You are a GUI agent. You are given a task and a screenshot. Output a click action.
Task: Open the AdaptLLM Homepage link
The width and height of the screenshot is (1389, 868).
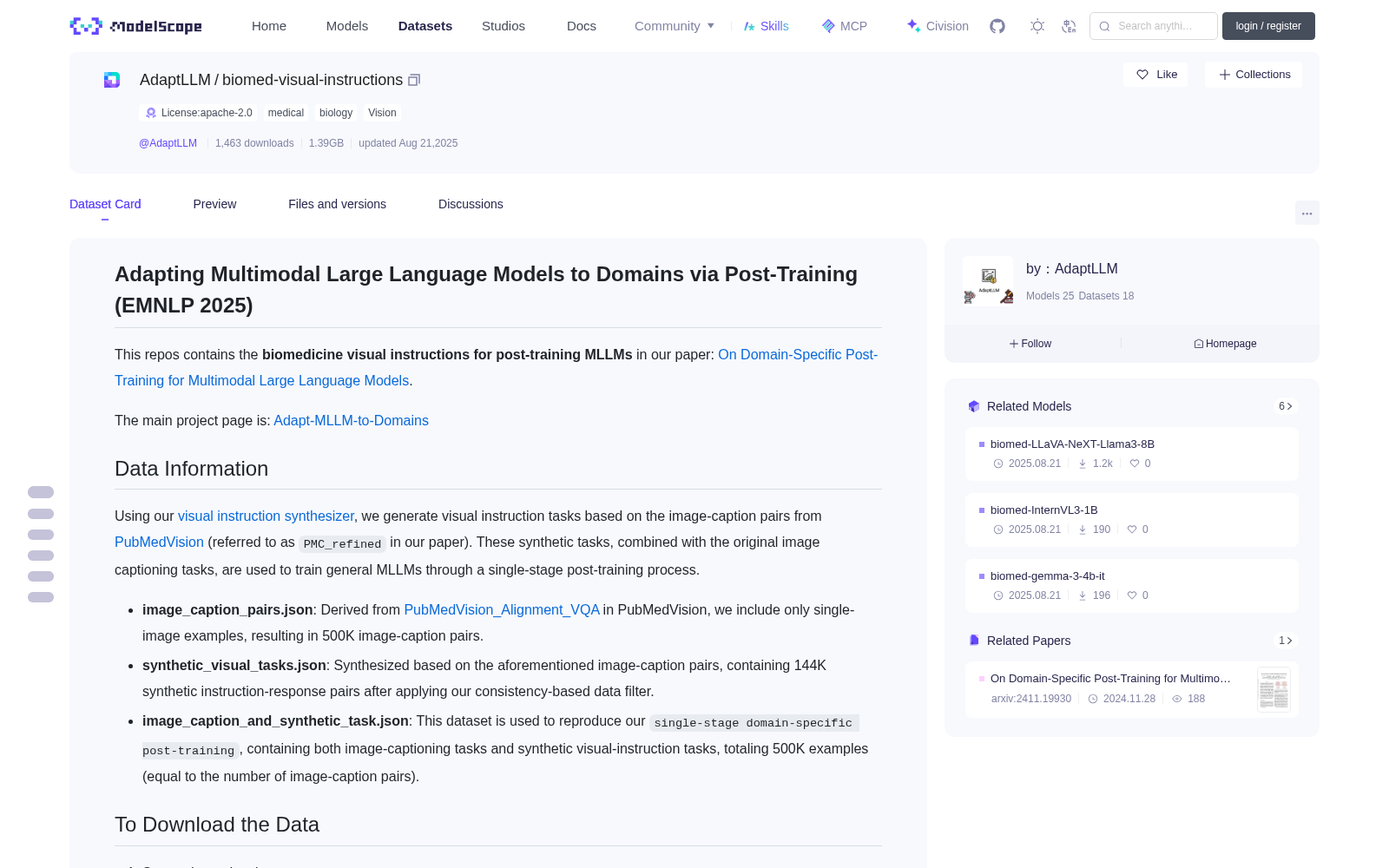point(1225,344)
